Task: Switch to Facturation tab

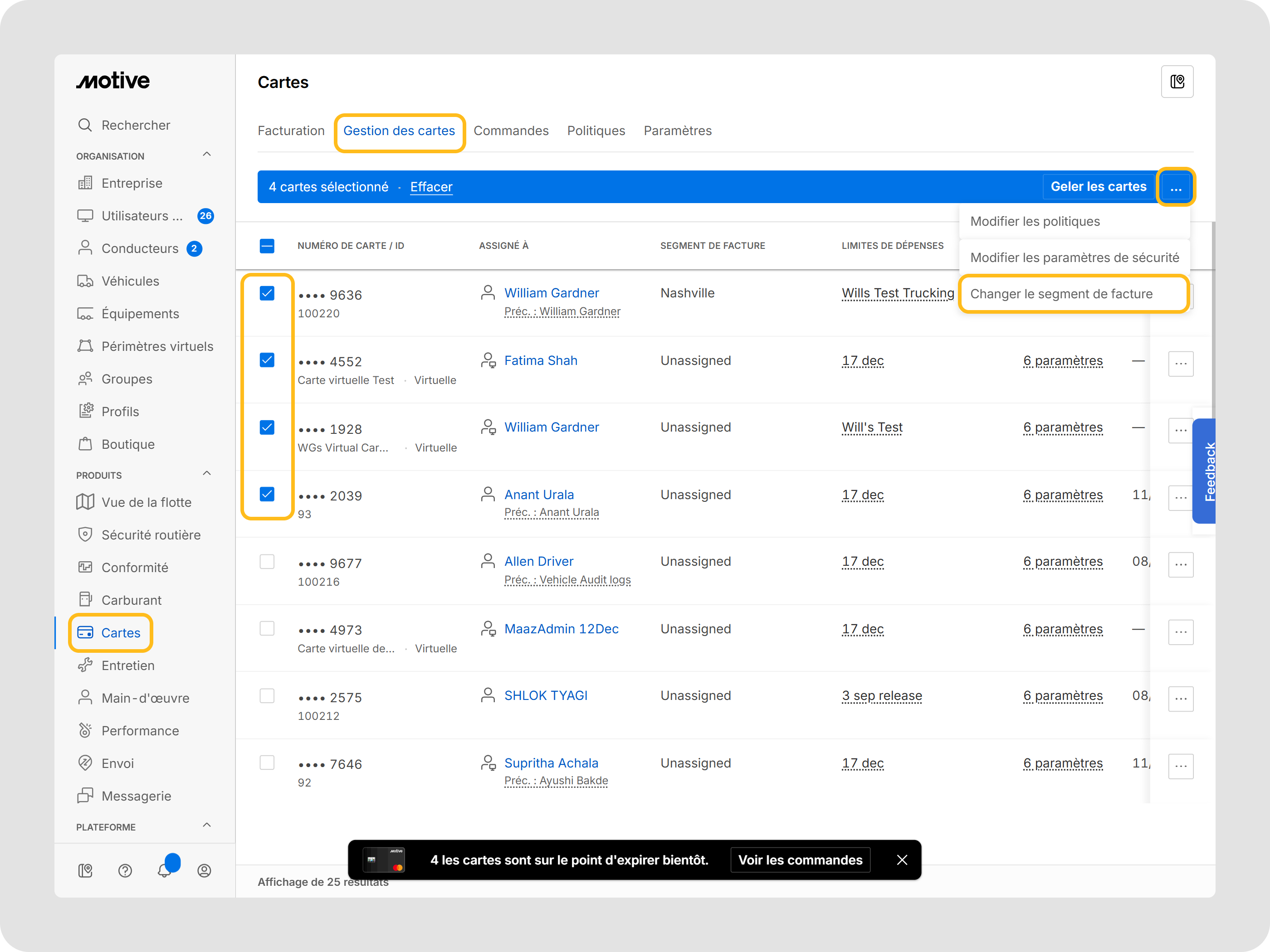Action: coord(291,131)
